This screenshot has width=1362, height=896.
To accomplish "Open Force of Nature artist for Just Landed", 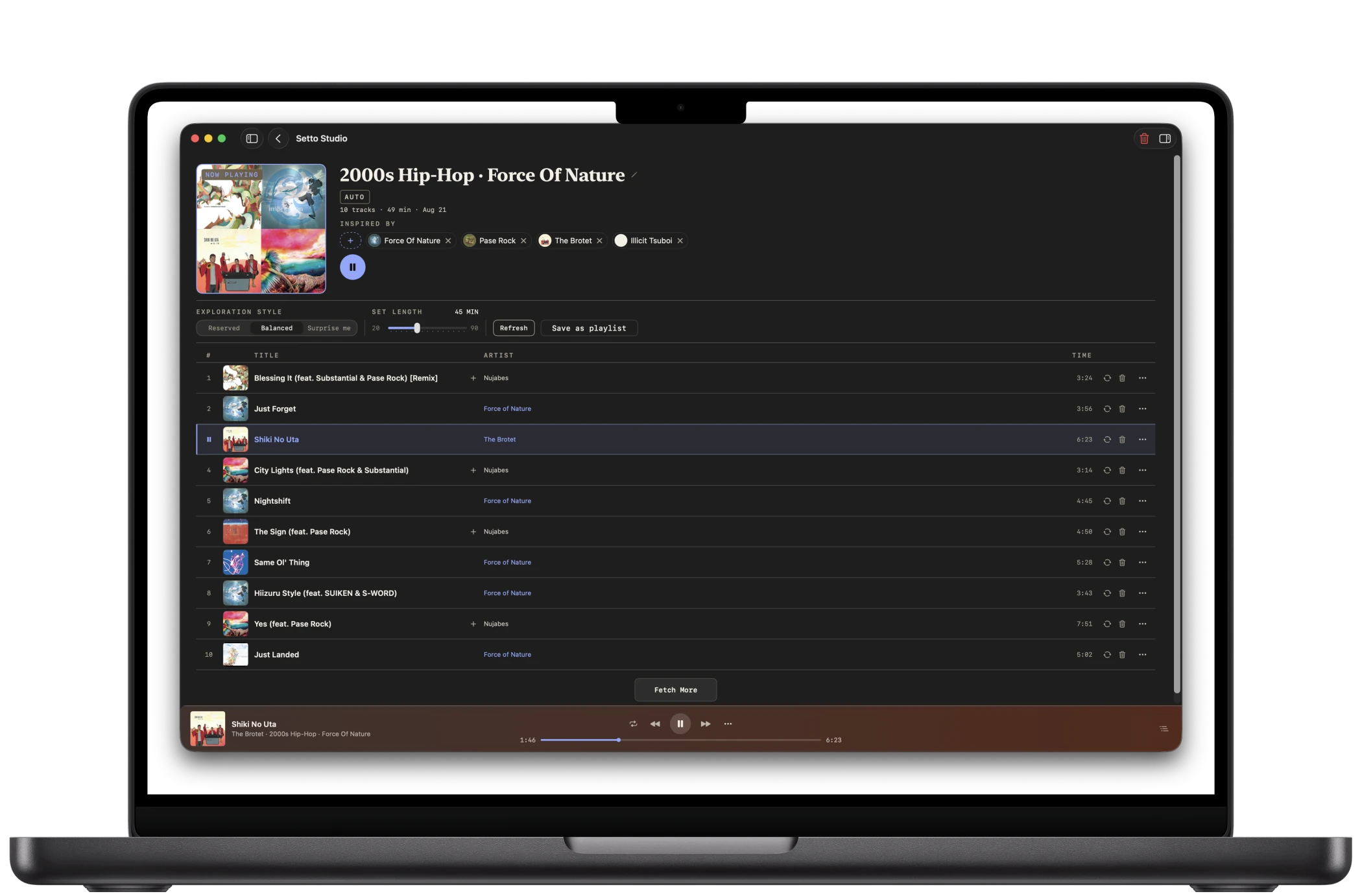I will tap(507, 655).
